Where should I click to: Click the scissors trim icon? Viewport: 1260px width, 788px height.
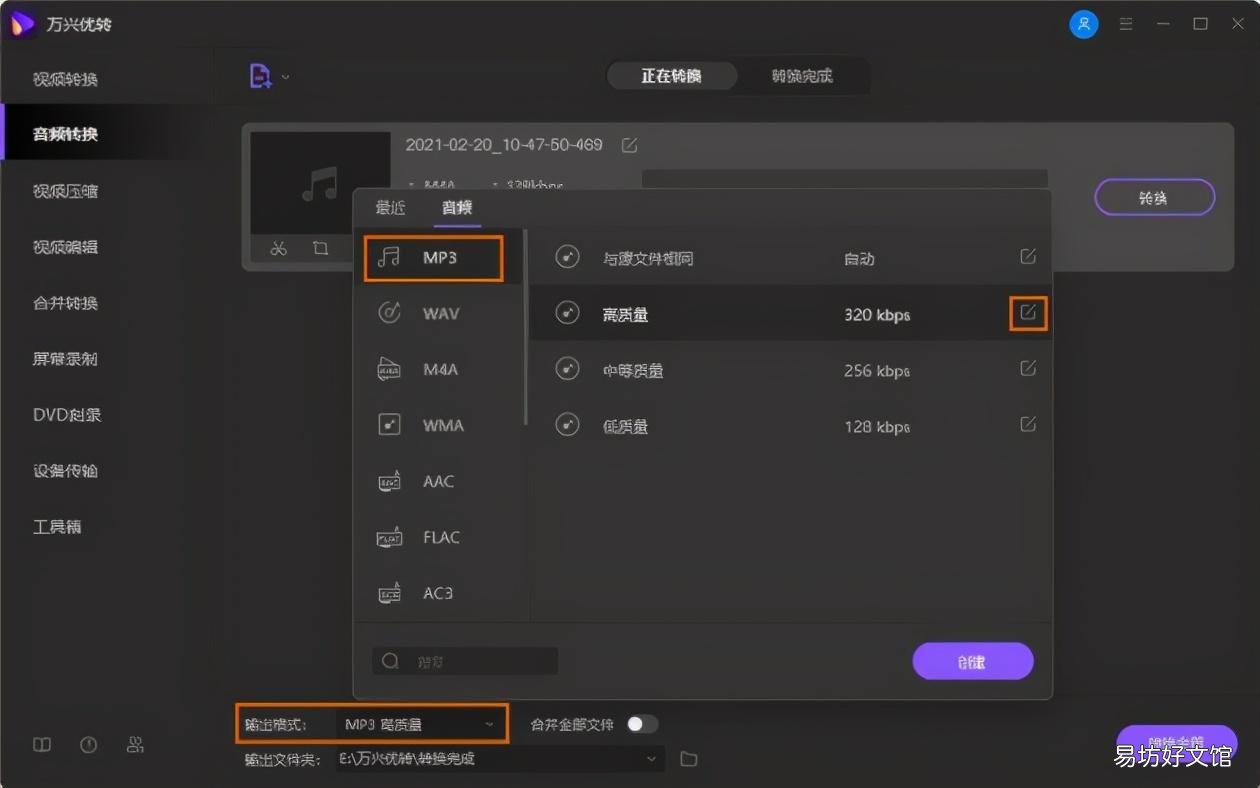tap(279, 248)
